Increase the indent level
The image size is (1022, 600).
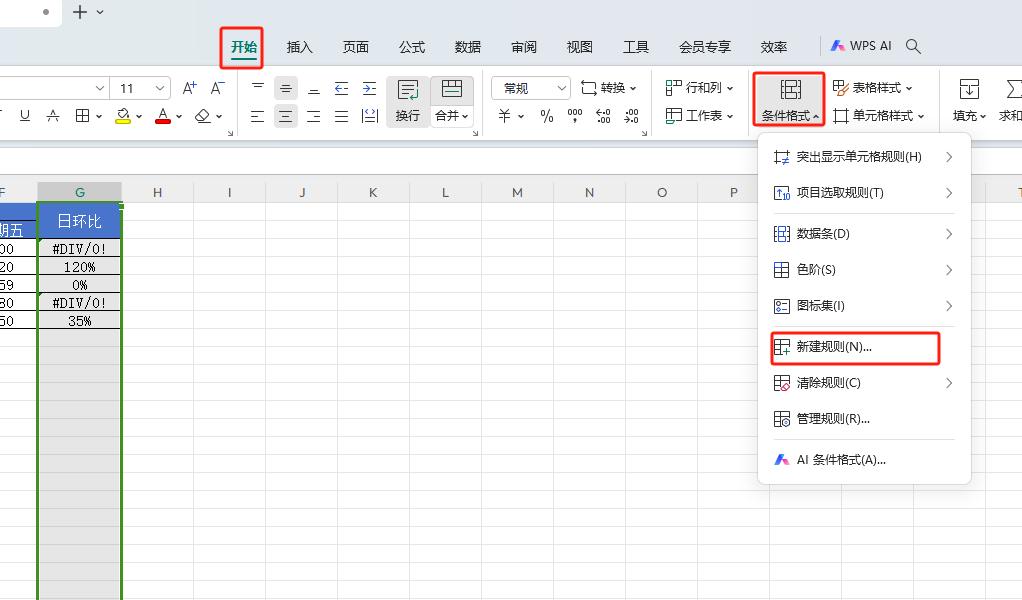[370, 88]
